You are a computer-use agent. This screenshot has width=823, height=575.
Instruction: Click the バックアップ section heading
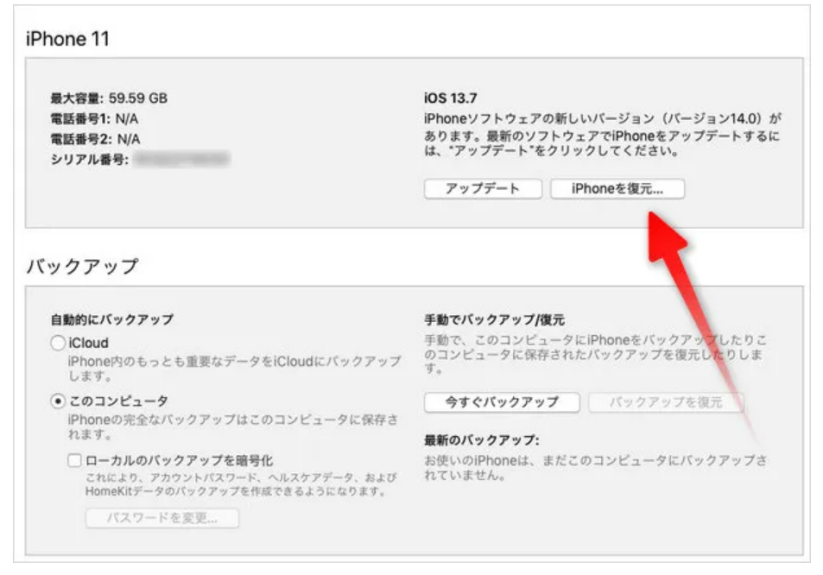[x=82, y=267]
